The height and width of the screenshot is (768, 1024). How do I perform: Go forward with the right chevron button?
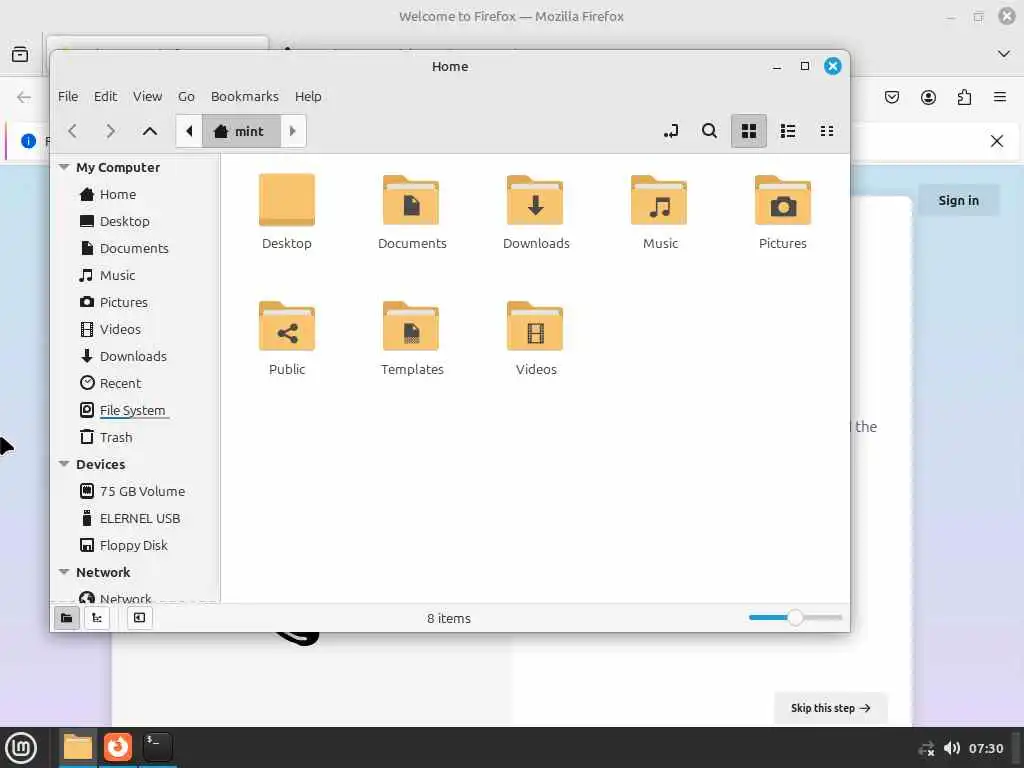pos(110,131)
